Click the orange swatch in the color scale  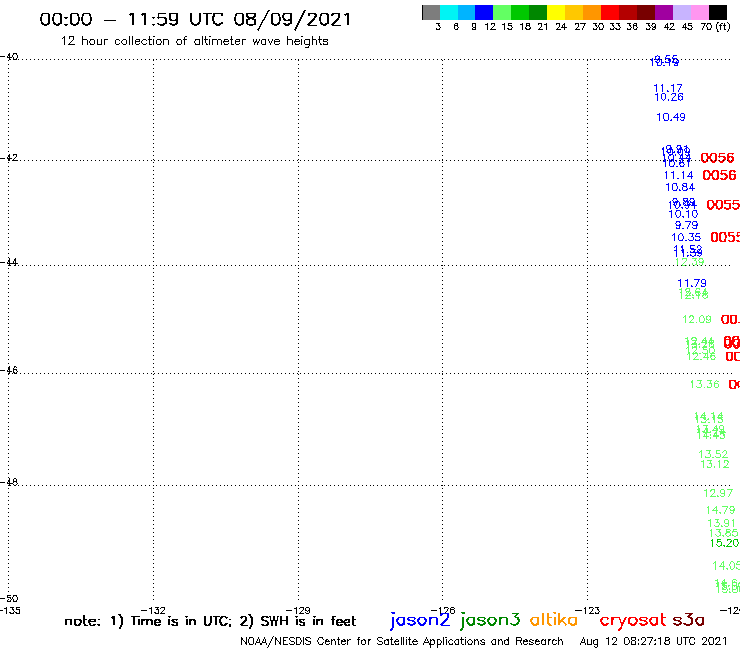point(592,12)
